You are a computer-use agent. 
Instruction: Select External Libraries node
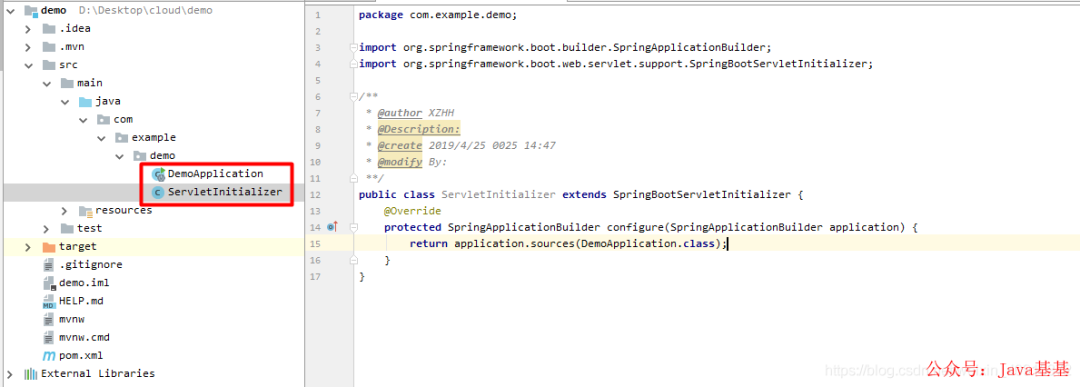pos(98,374)
